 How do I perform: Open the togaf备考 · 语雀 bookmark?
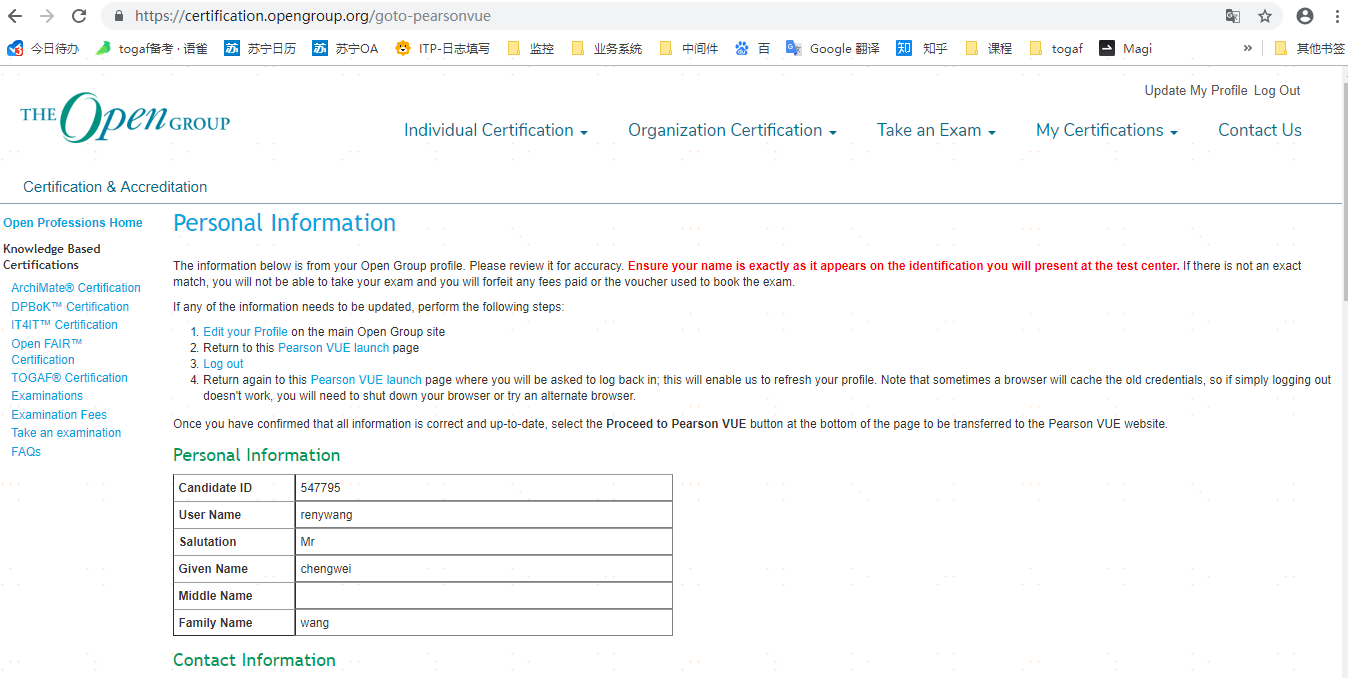tap(152, 48)
